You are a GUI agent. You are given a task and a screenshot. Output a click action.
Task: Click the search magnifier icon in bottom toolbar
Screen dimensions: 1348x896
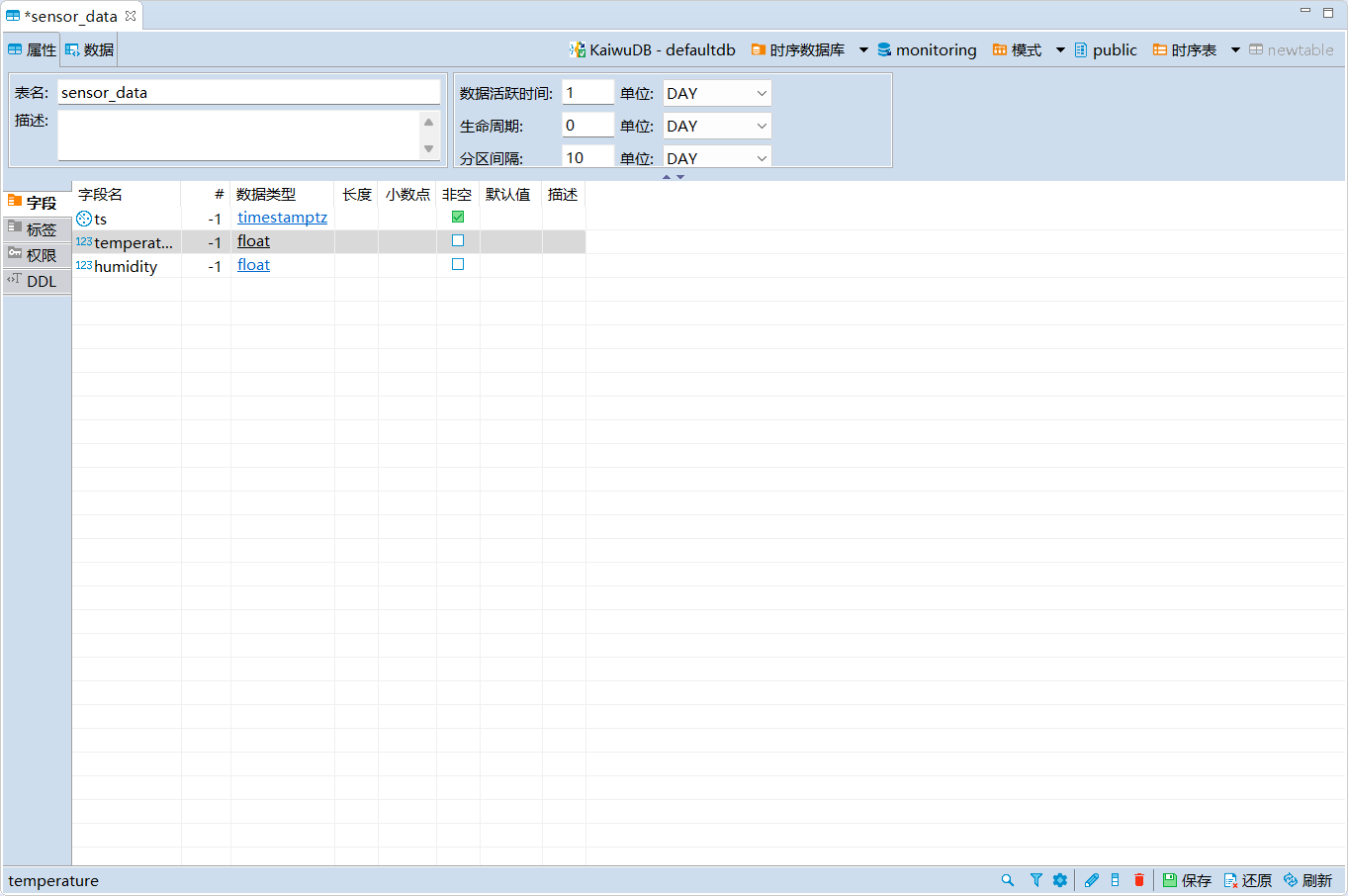point(1007,880)
